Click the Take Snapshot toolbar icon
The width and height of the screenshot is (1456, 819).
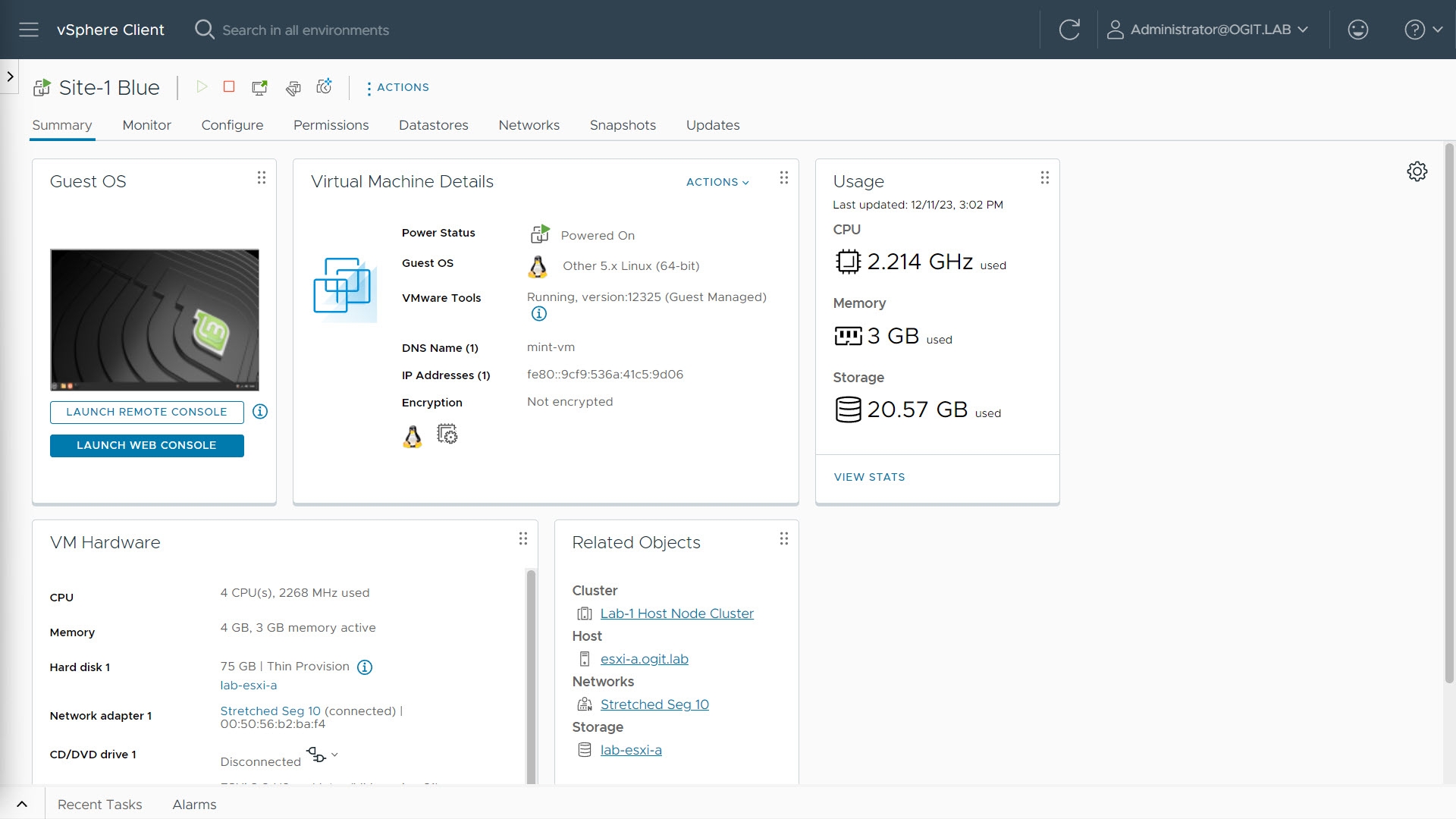tap(325, 87)
